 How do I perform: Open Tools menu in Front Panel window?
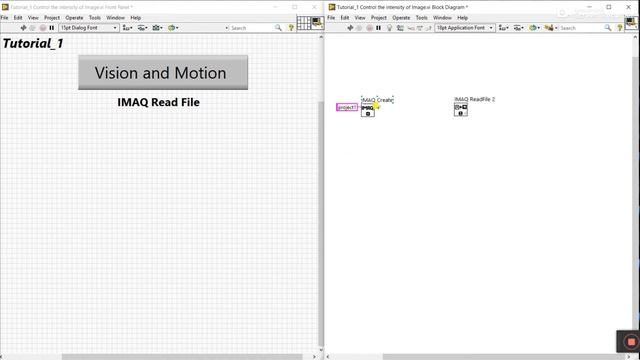pyautogui.click(x=95, y=18)
